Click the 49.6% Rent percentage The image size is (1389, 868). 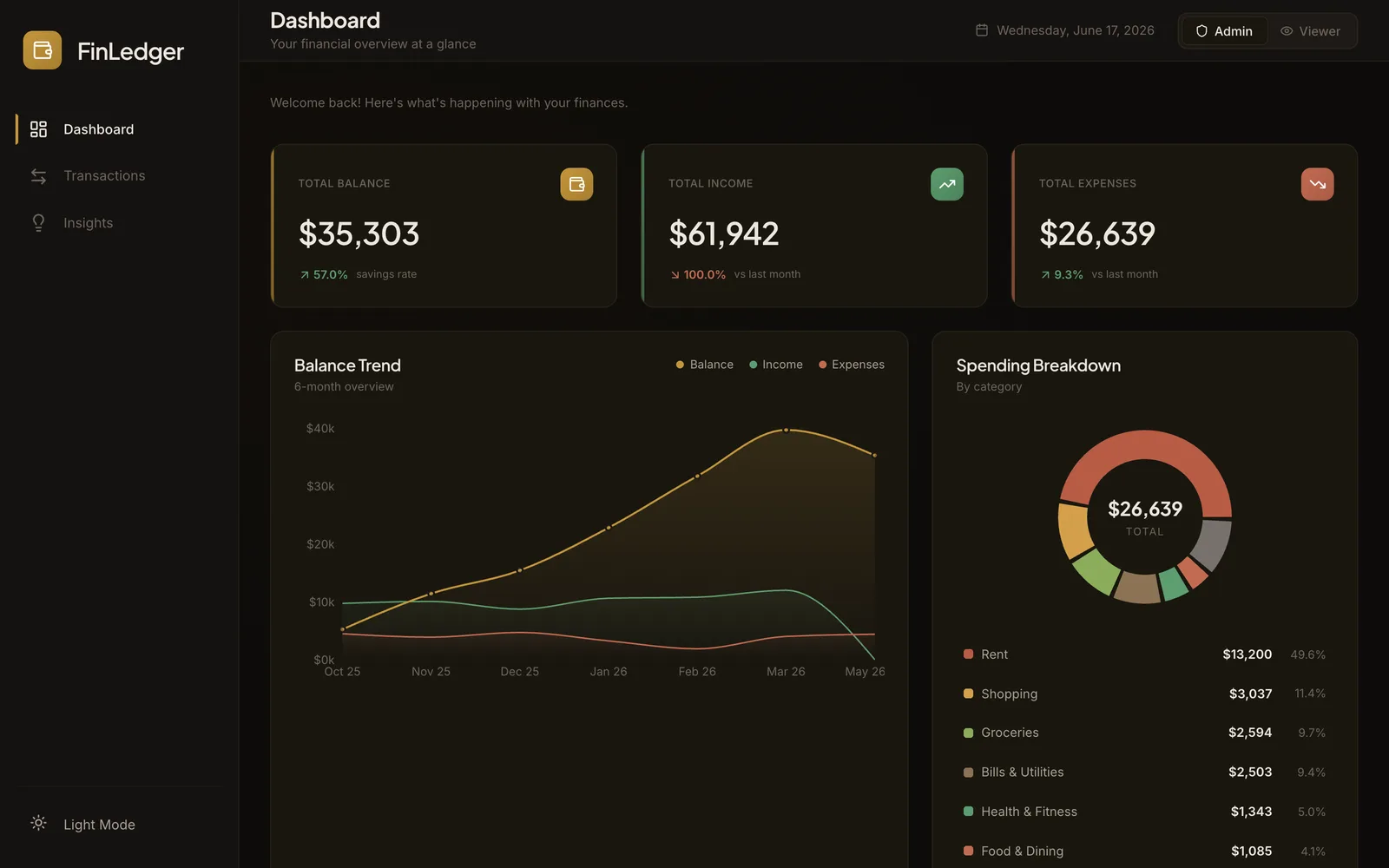[1308, 654]
